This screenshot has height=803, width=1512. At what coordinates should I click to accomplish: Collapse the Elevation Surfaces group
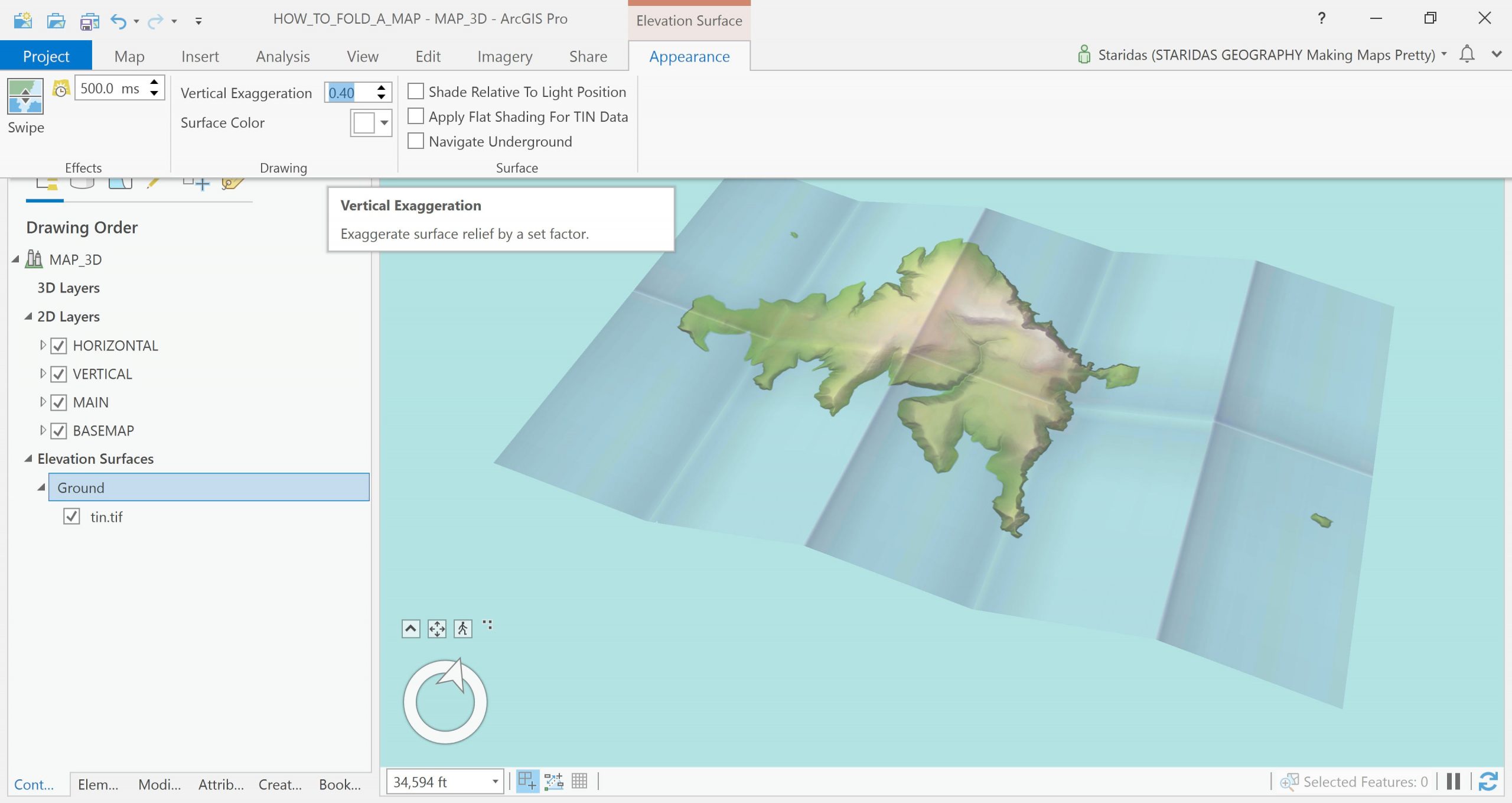tap(28, 459)
